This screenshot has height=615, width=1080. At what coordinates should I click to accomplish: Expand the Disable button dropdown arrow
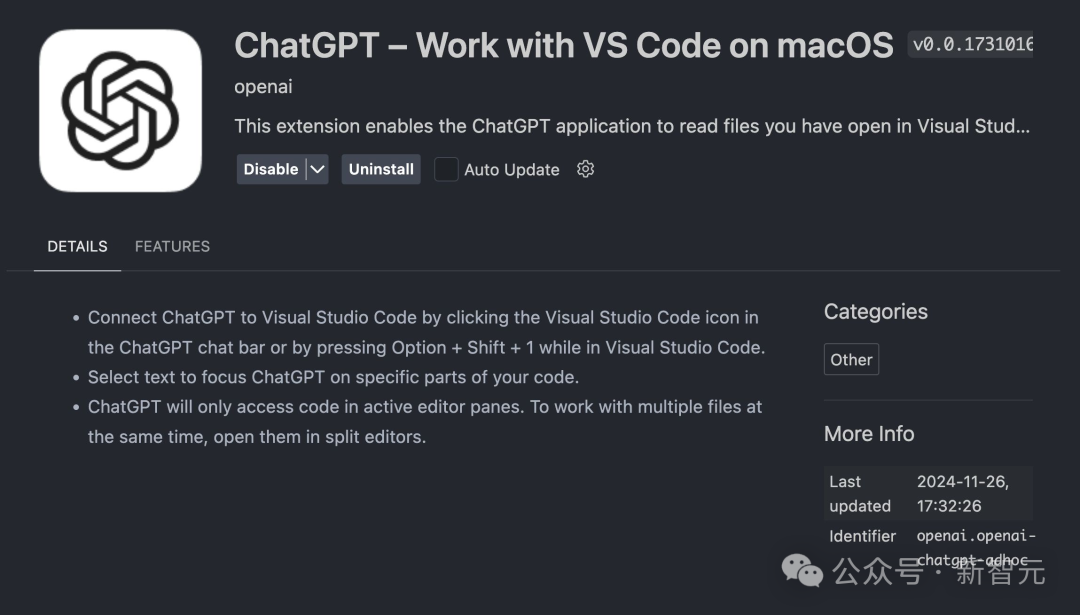pos(317,169)
